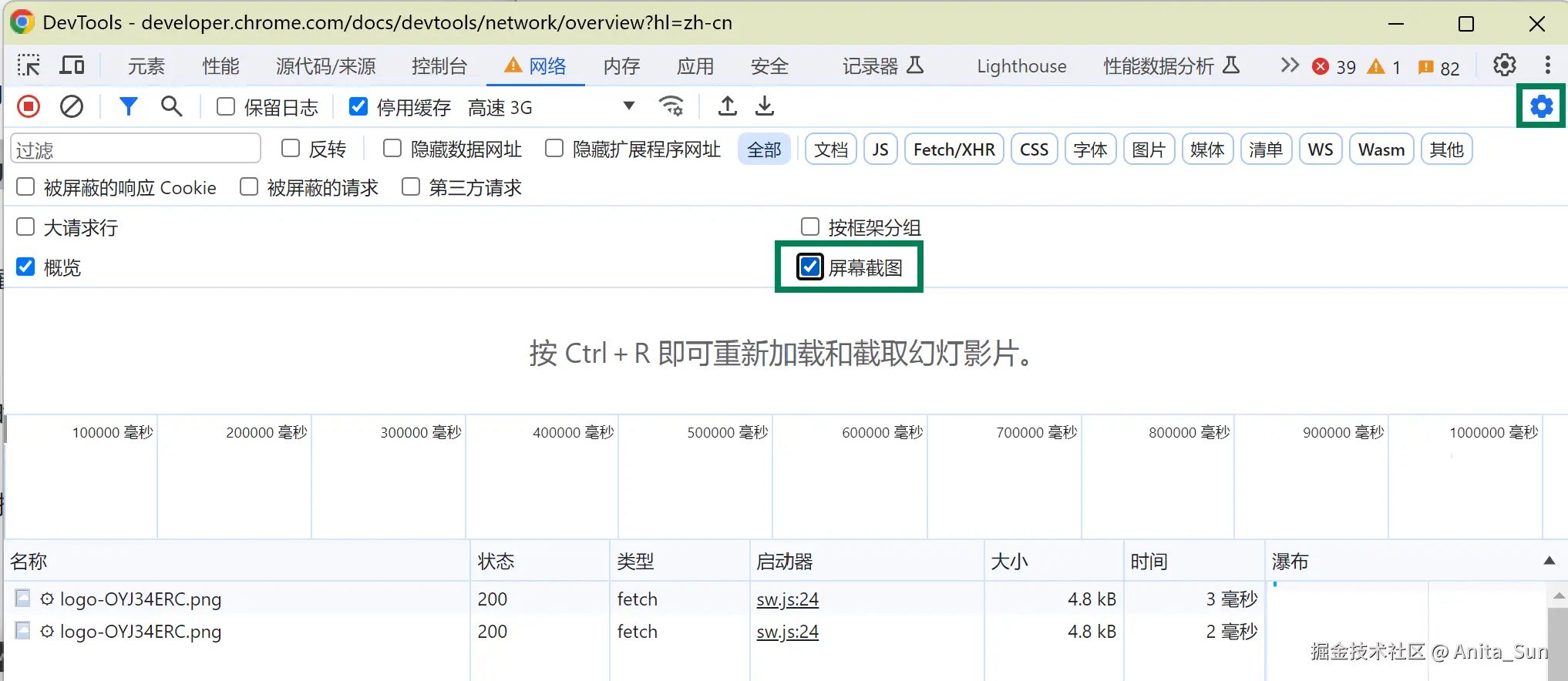1568x681 pixels.
Task: Uncheck the 屏幕截图 checkbox
Action: coord(810,267)
